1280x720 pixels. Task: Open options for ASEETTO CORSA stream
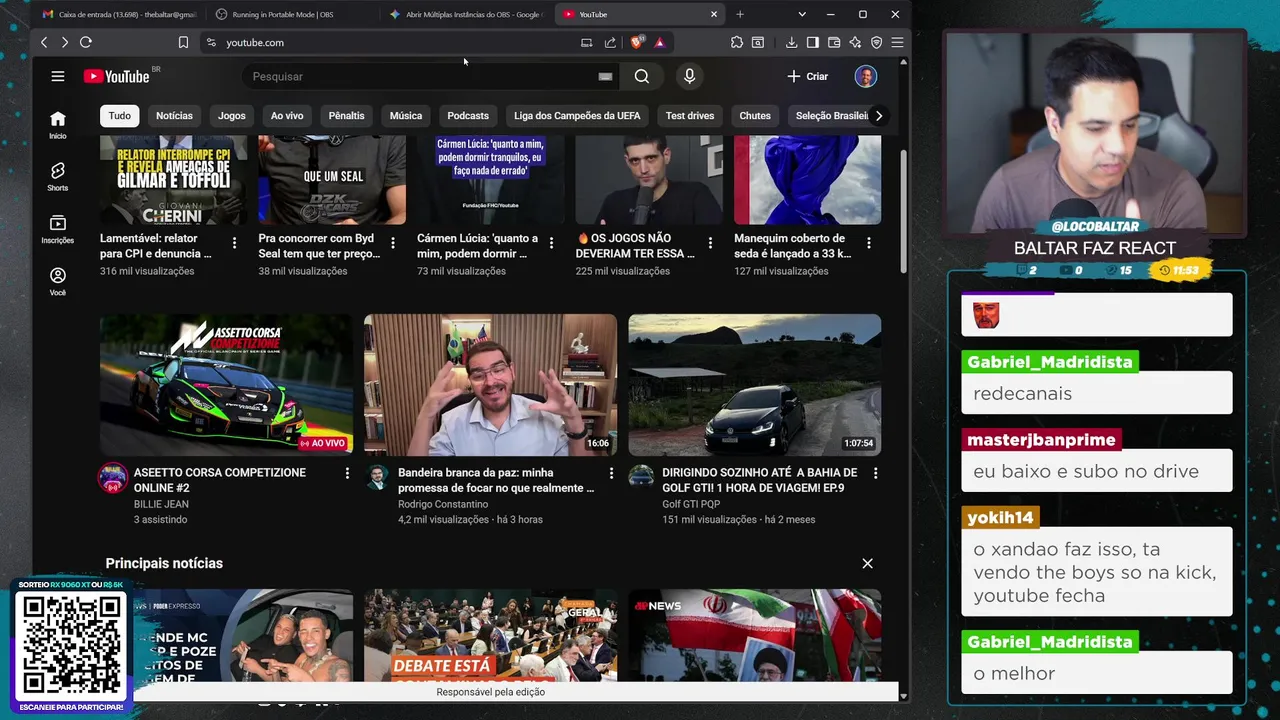point(347,473)
